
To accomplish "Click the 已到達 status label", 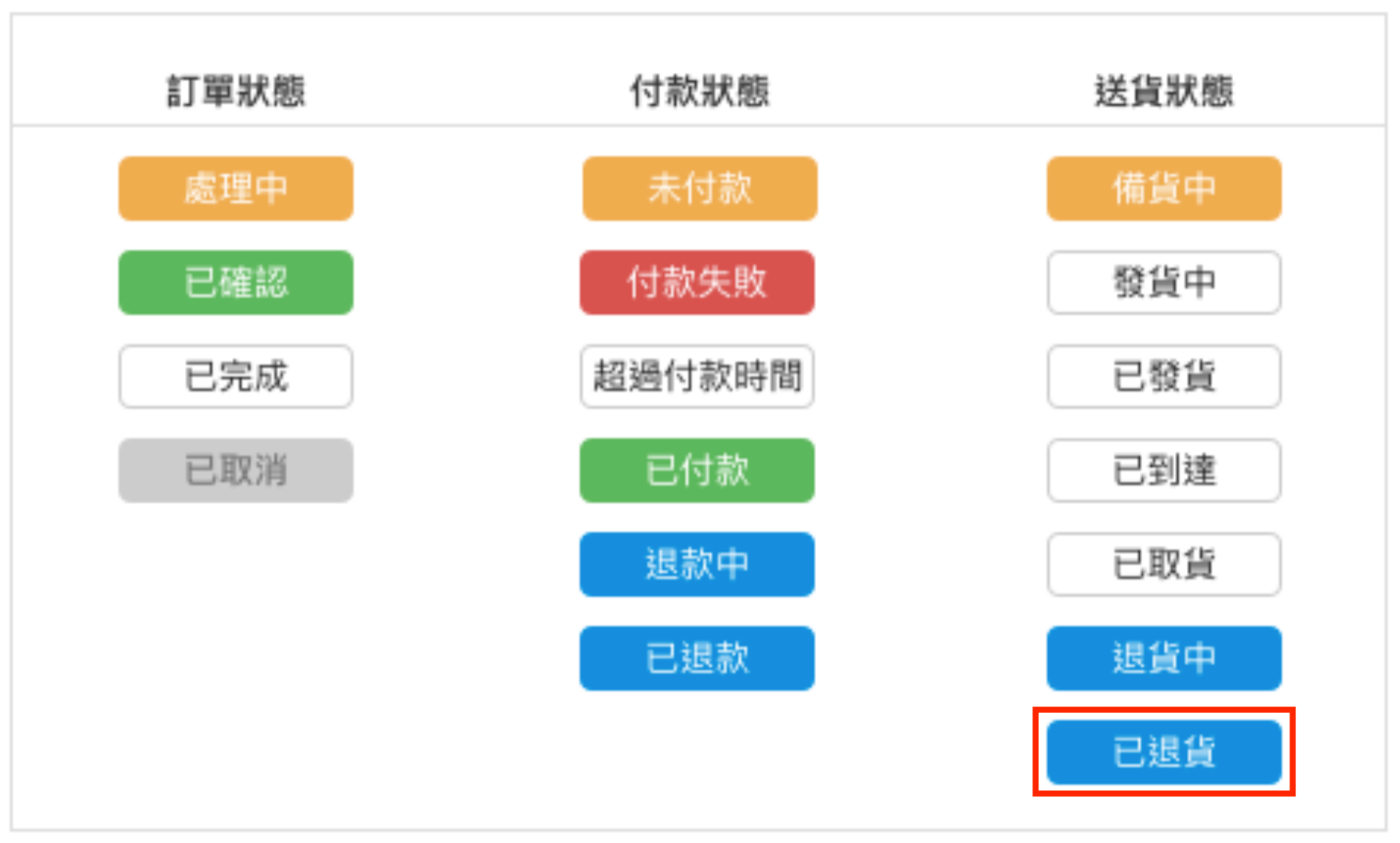I will tap(1164, 470).
